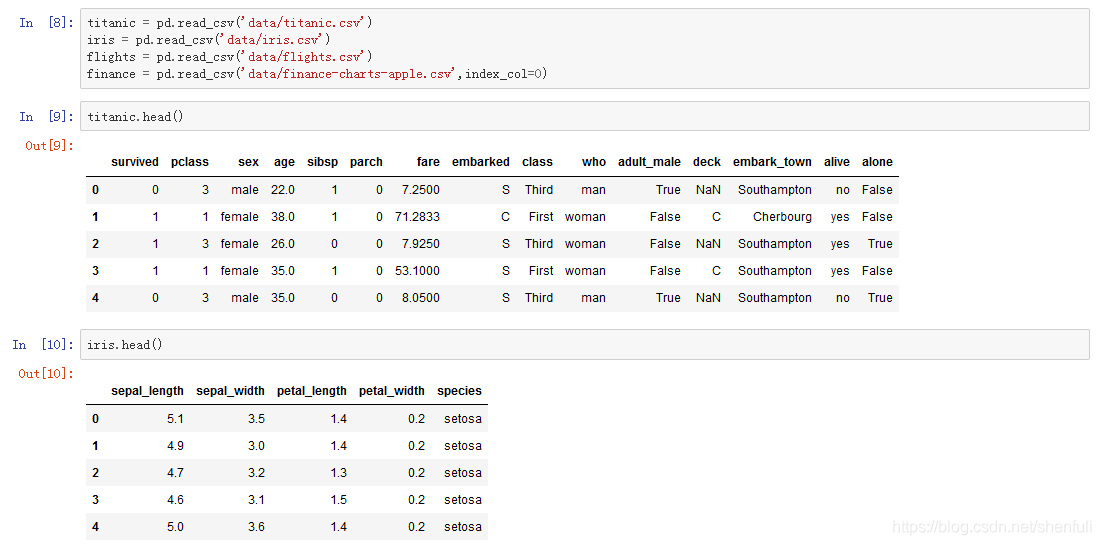
Task: Select the iris.head() code cell
Action: coord(585,345)
